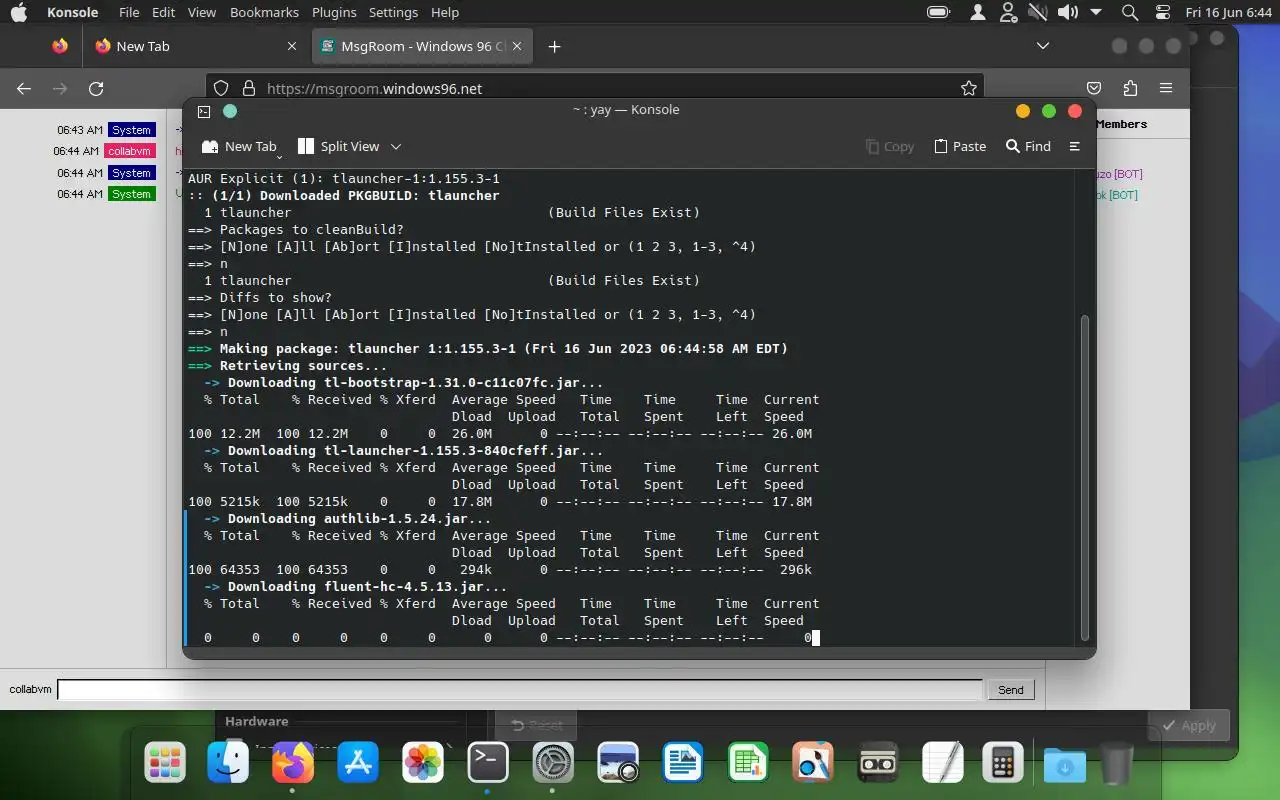Image resolution: width=1280 pixels, height=800 pixels.
Task: Click the Firefox icon in the dock
Action: point(293,764)
